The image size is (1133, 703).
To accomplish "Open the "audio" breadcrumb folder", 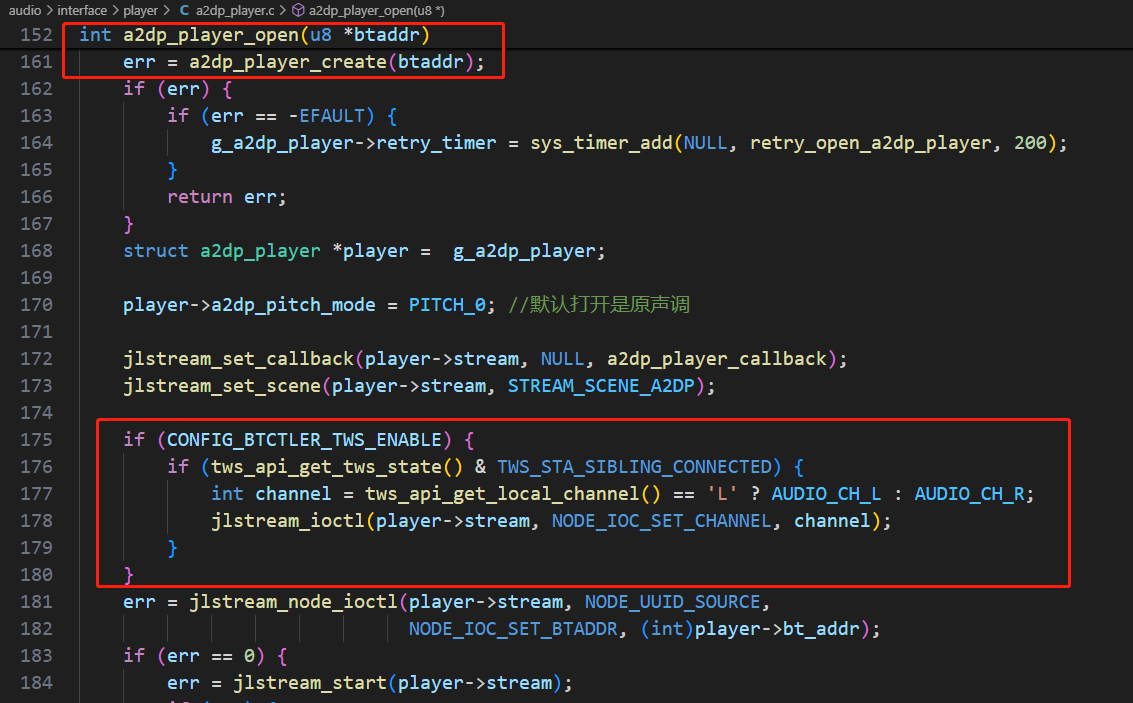I will 25,11.
